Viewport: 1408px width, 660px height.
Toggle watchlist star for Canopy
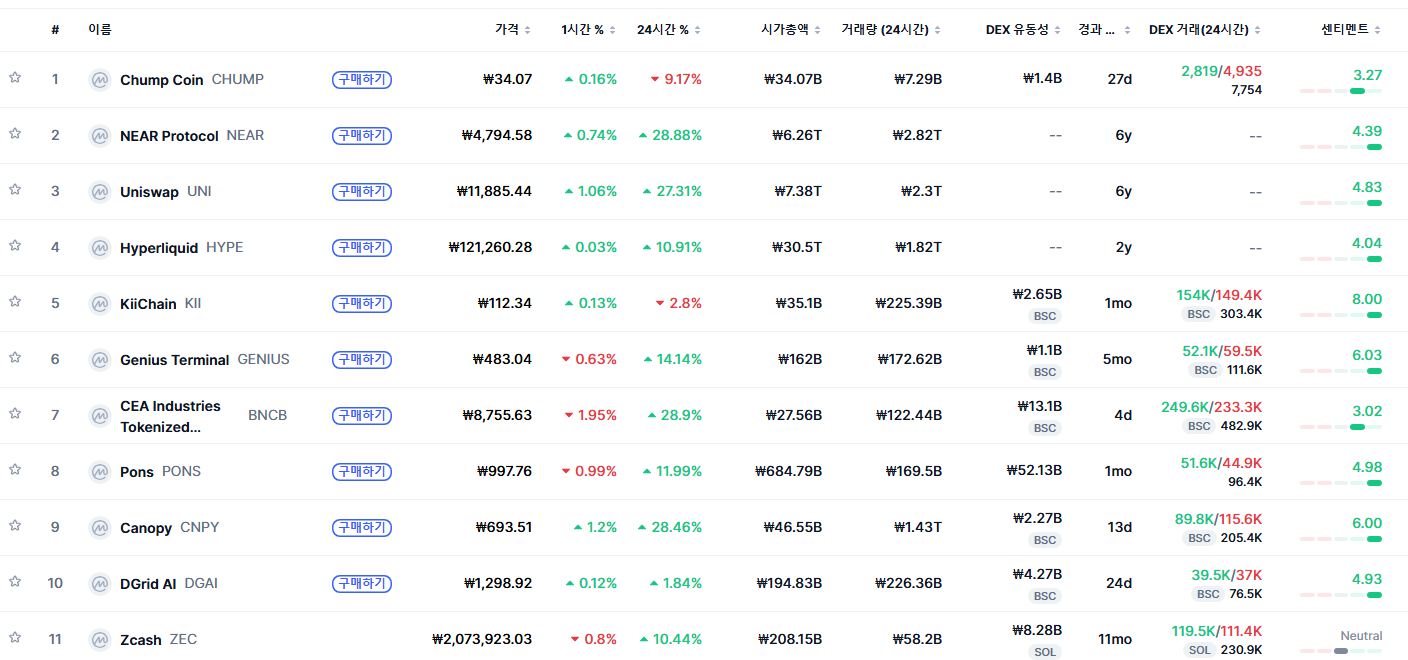point(15,525)
